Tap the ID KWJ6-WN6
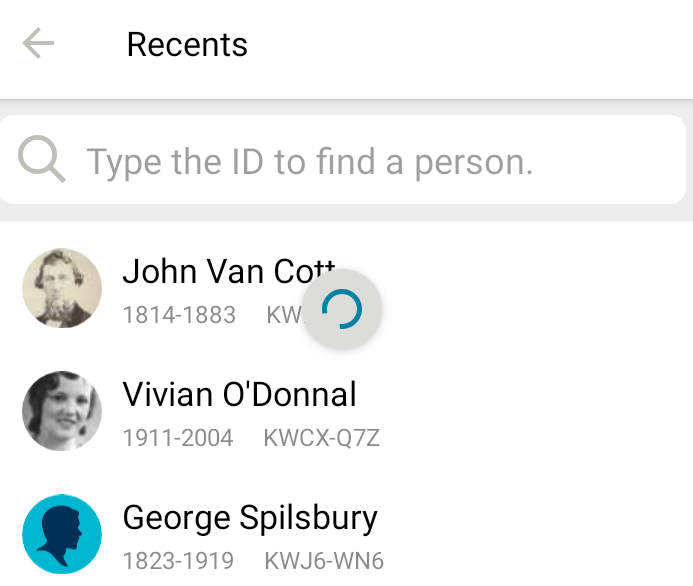The height and width of the screenshot is (586, 693). [x=324, y=561]
